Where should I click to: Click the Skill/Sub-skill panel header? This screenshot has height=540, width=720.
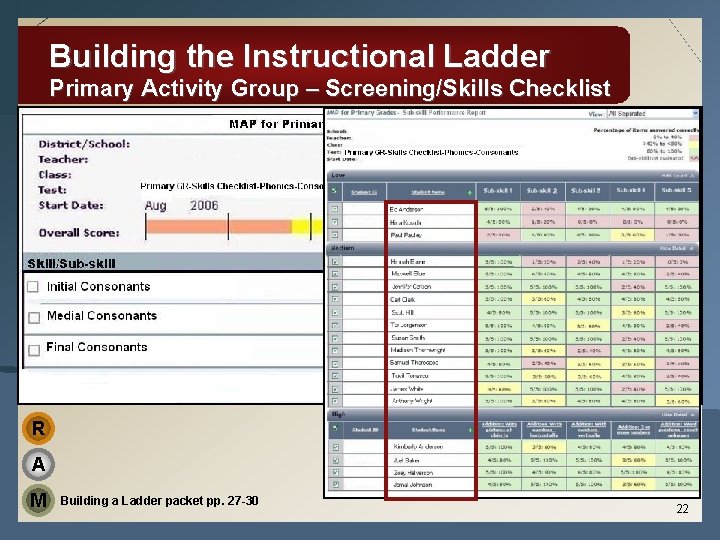pyautogui.click(x=173, y=264)
